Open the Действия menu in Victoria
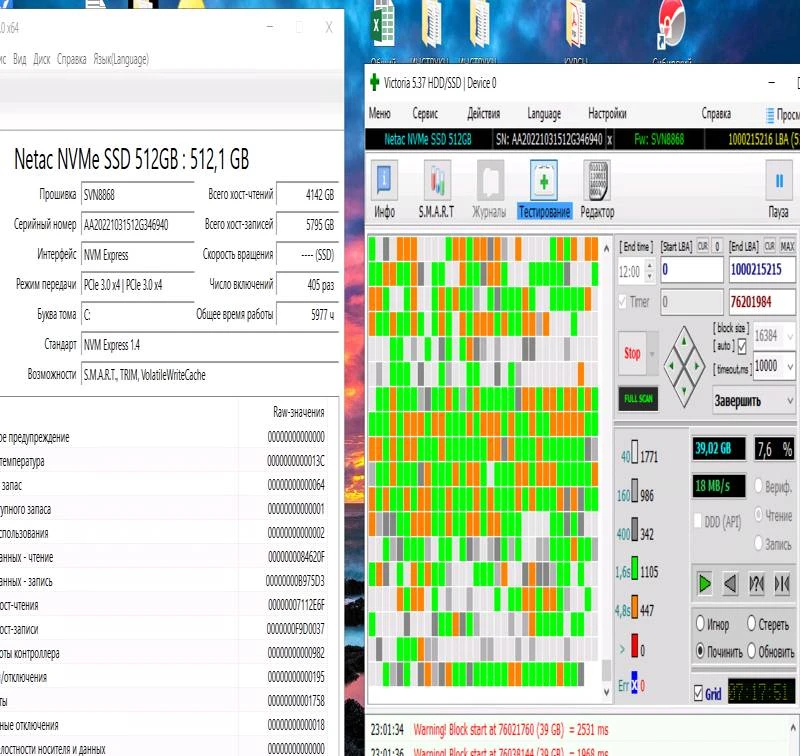Viewport: 800px width, 756px height. point(484,113)
